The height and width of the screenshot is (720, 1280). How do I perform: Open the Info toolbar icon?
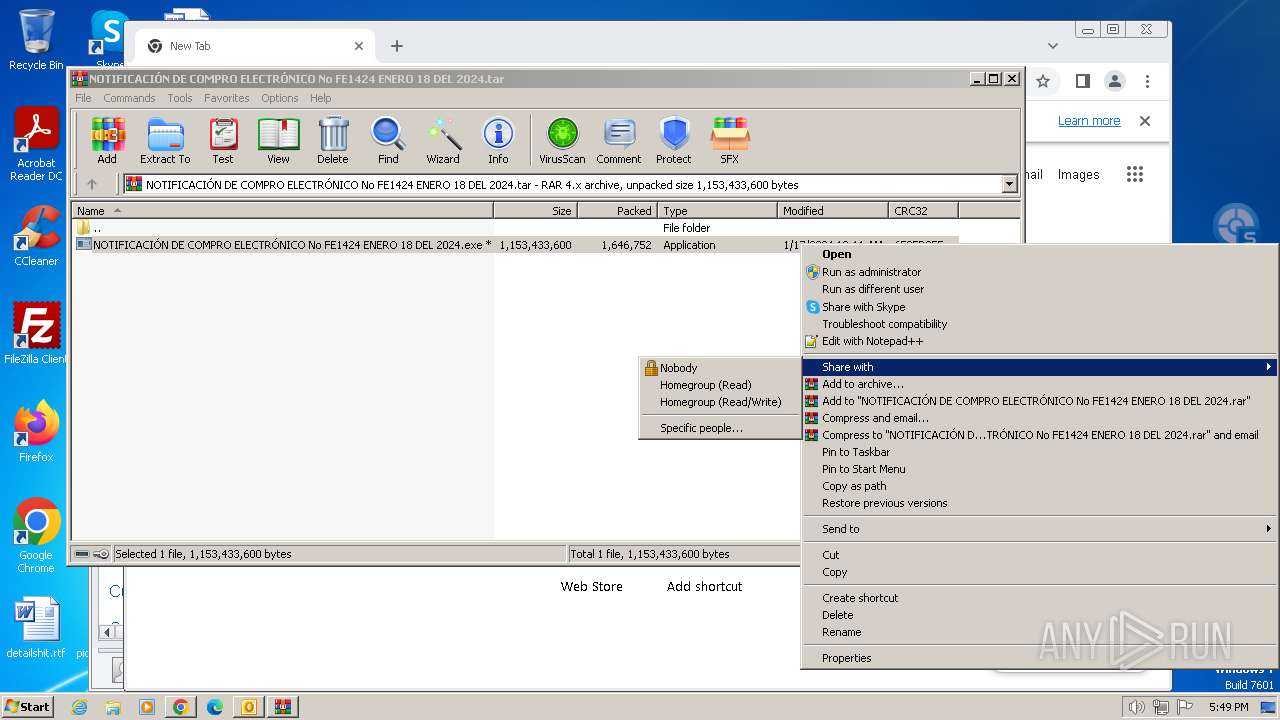pyautogui.click(x=498, y=140)
